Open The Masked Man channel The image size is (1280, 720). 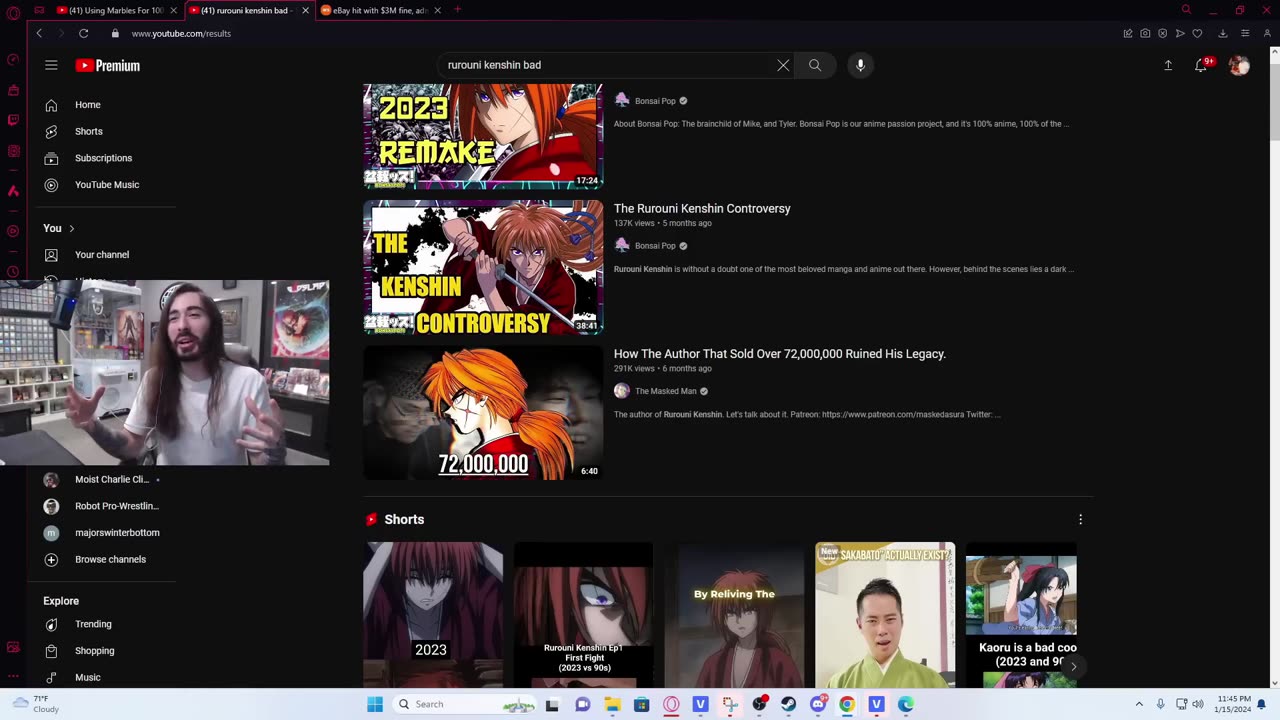665,391
